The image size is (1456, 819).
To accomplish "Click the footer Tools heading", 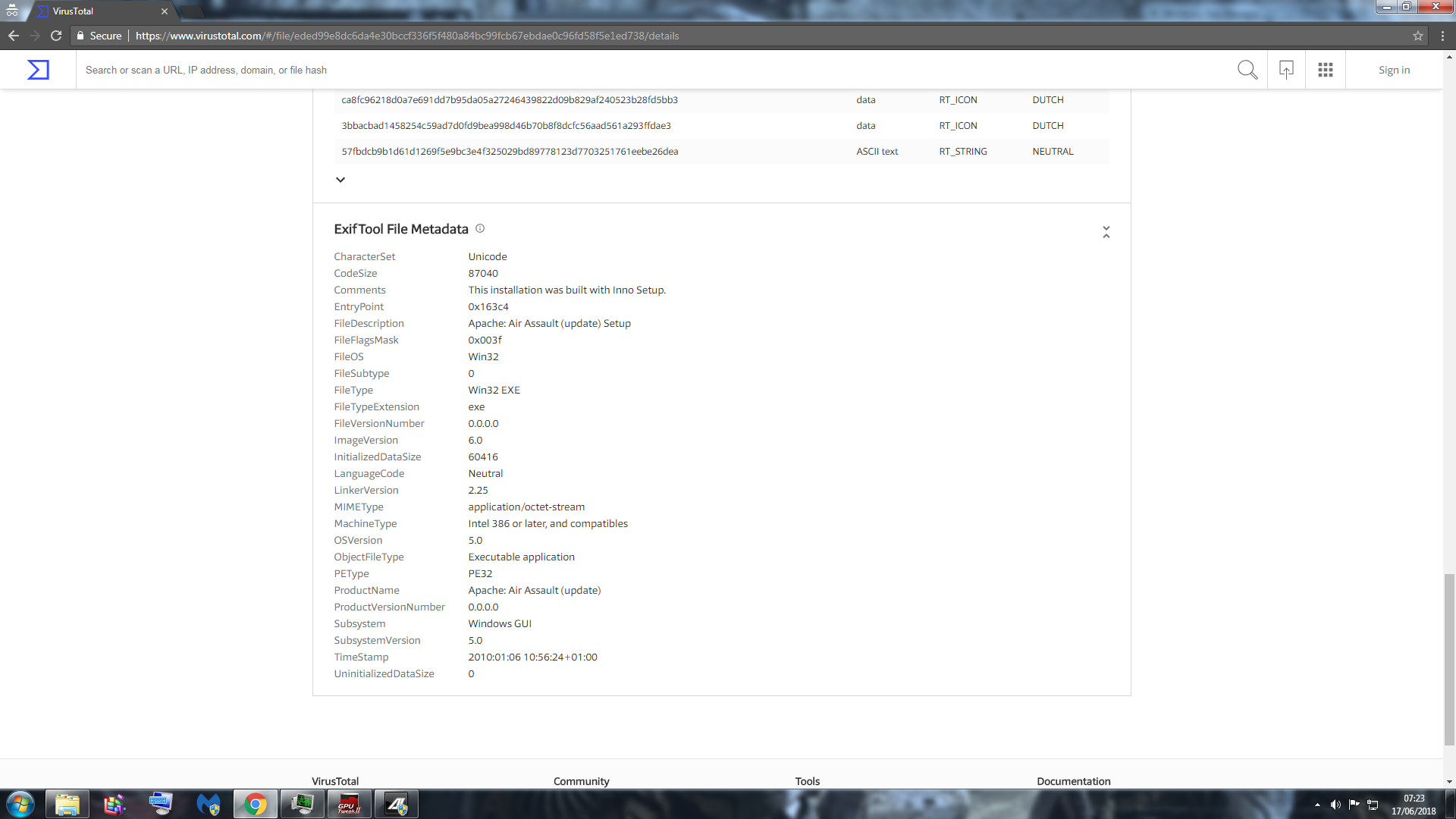I will coord(808,781).
